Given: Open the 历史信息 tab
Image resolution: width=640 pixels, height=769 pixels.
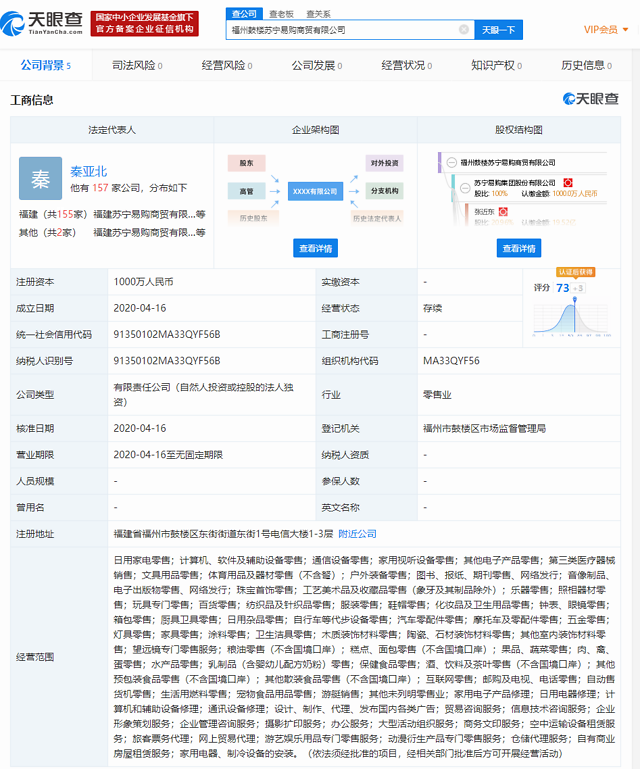Looking at the screenshot, I should 586,65.
